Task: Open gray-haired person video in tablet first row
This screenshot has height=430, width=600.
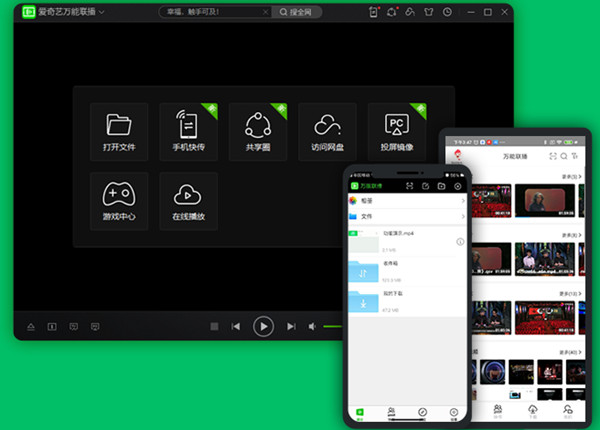Action: [x=545, y=200]
